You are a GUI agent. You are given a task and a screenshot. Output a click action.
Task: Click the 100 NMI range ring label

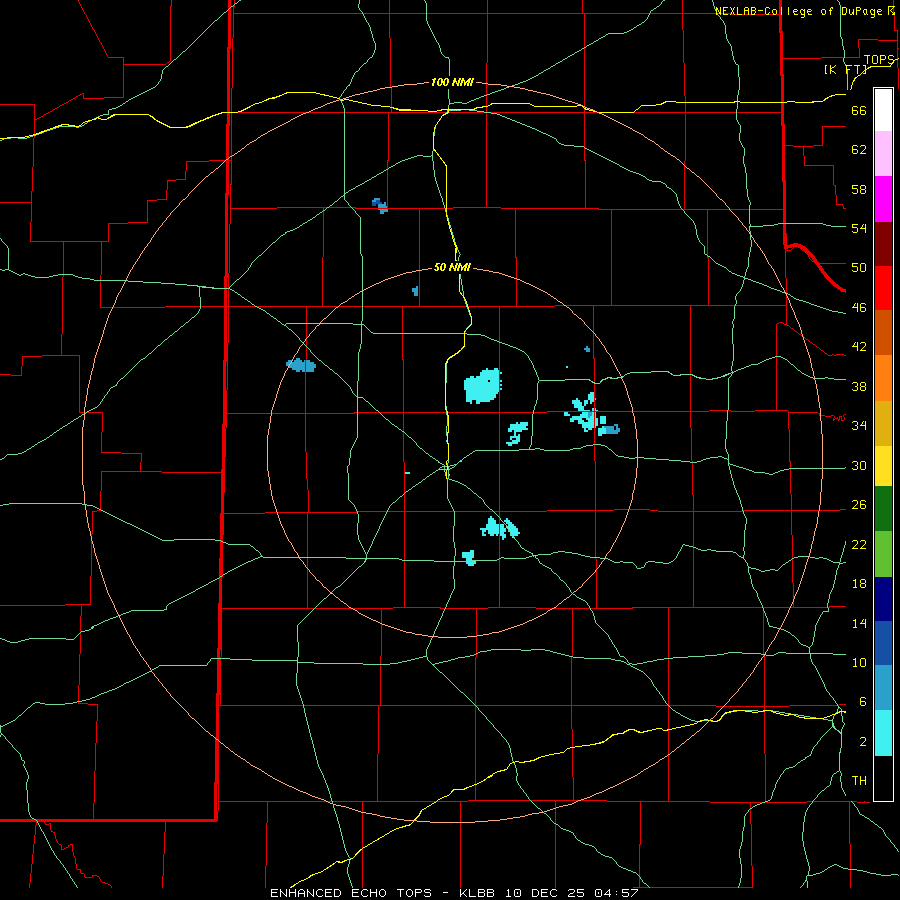point(452,83)
